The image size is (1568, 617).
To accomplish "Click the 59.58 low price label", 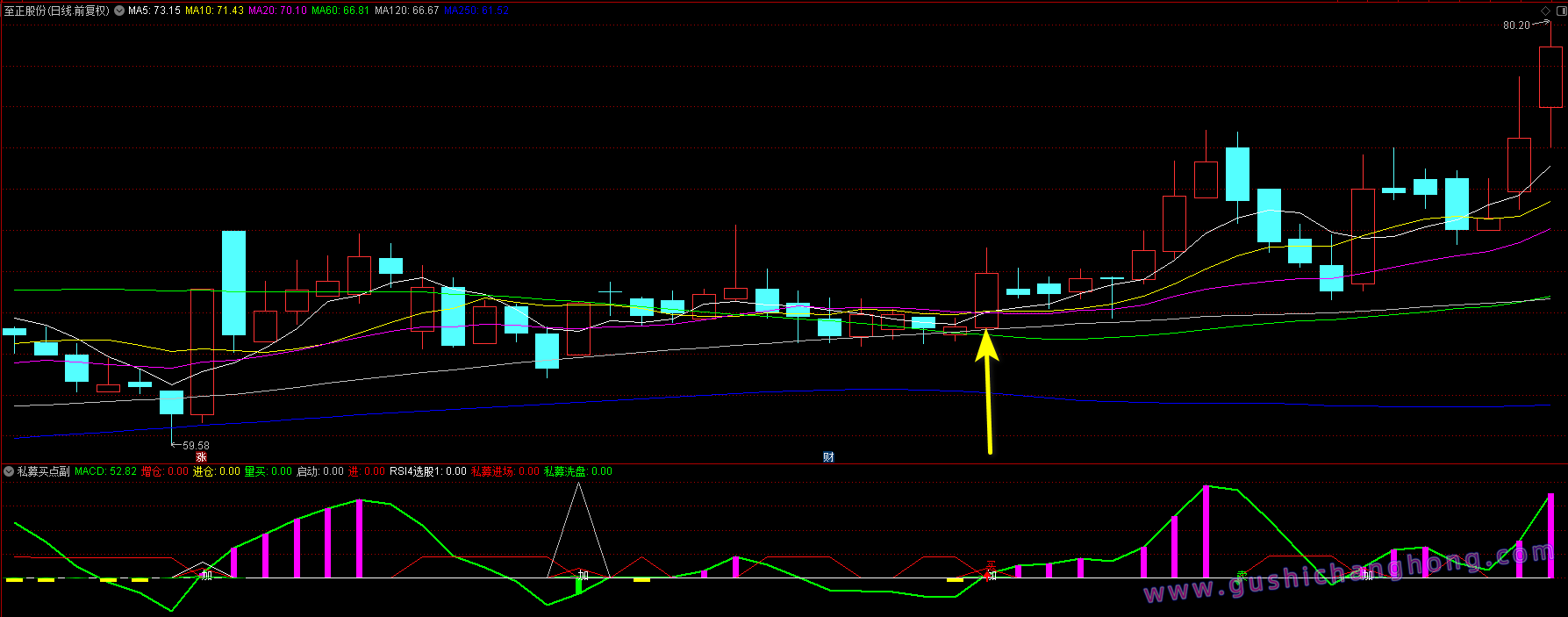I will (x=196, y=446).
